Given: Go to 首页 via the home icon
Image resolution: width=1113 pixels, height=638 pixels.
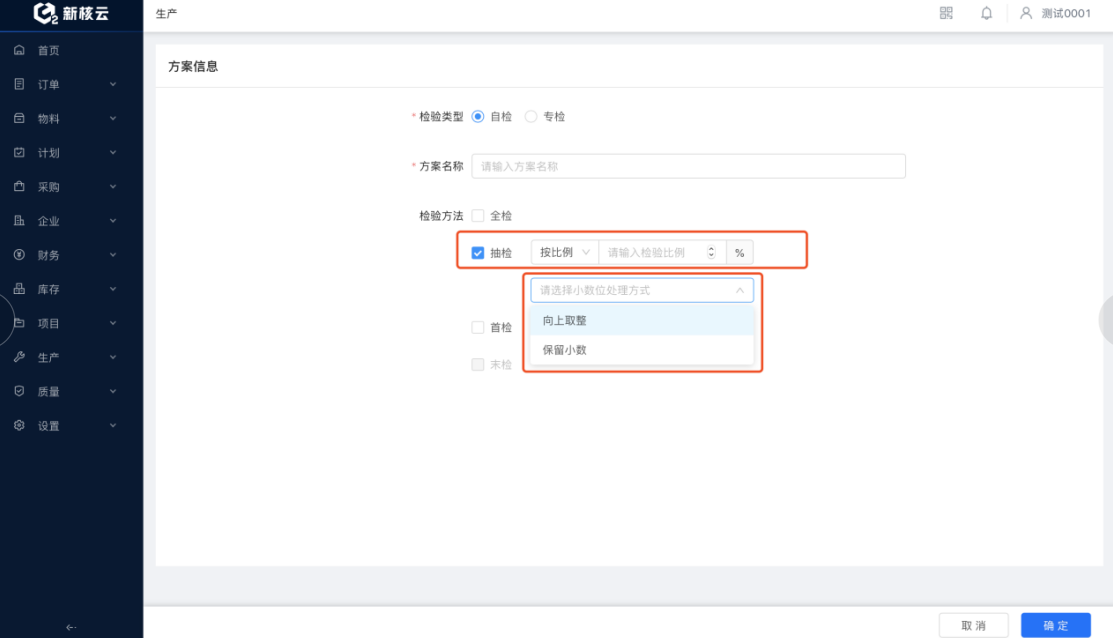Looking at the screenshot, I should tap(19, 50).
